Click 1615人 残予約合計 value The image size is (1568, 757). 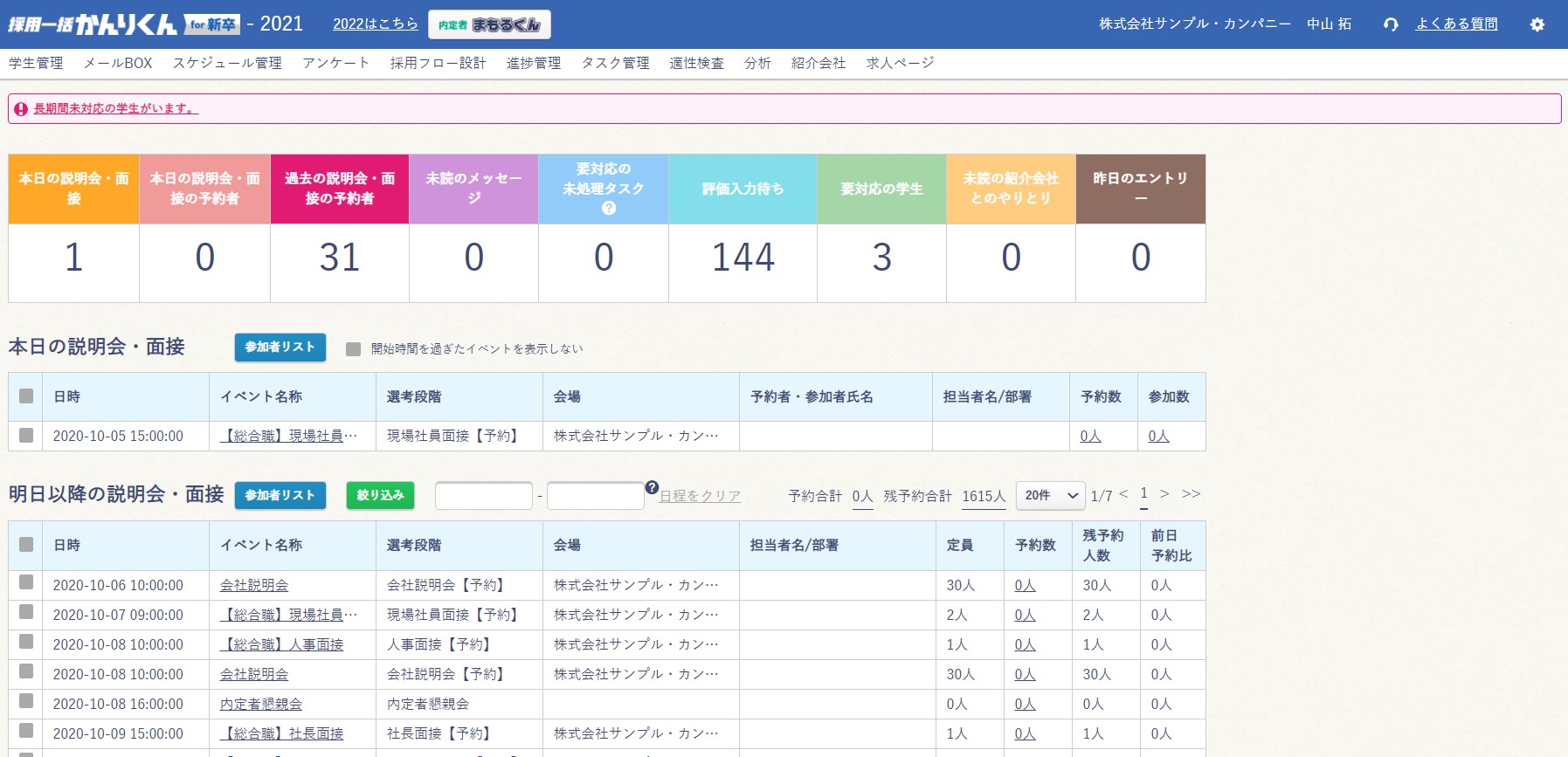984,496
